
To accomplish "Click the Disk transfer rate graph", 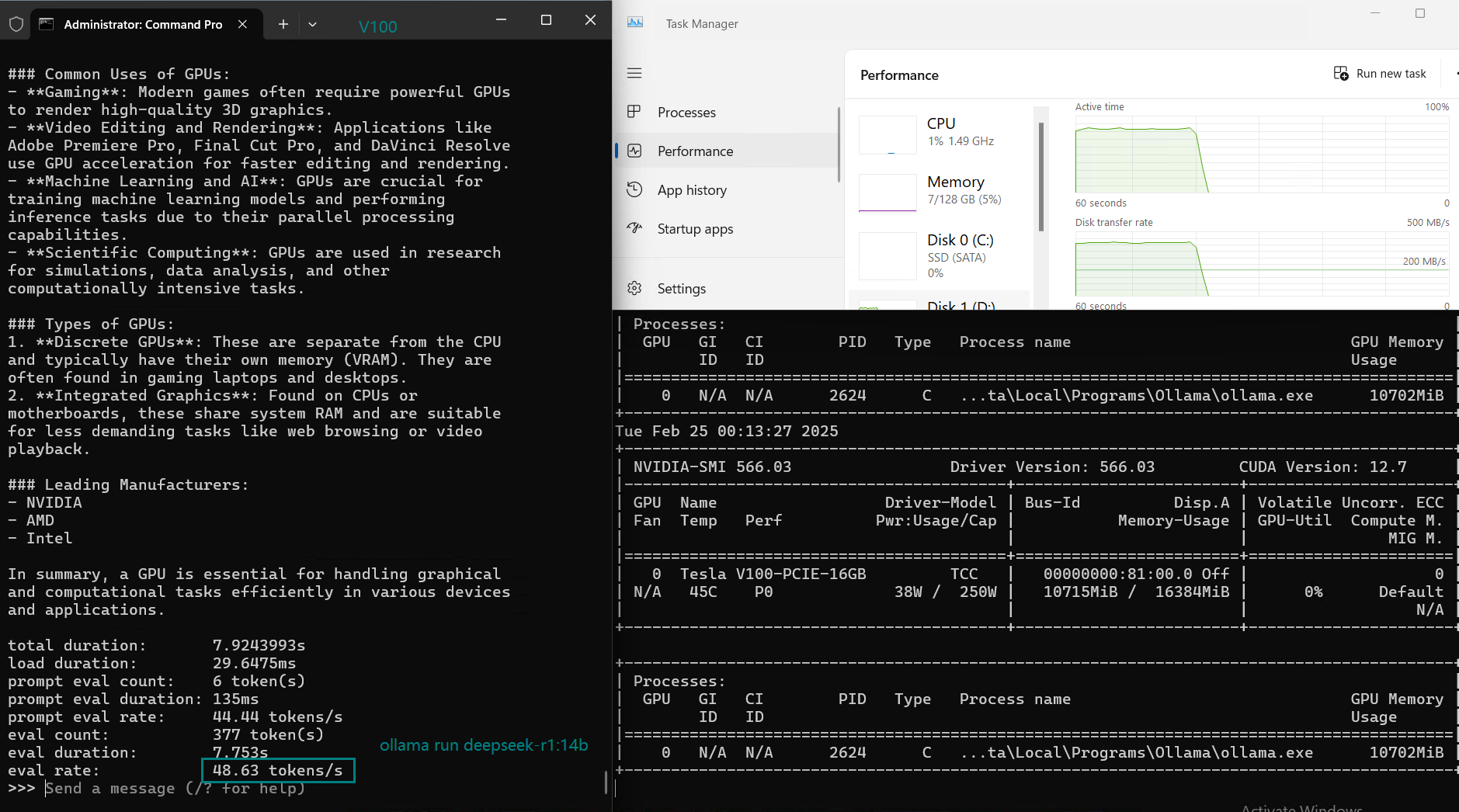I will 1261,268.
